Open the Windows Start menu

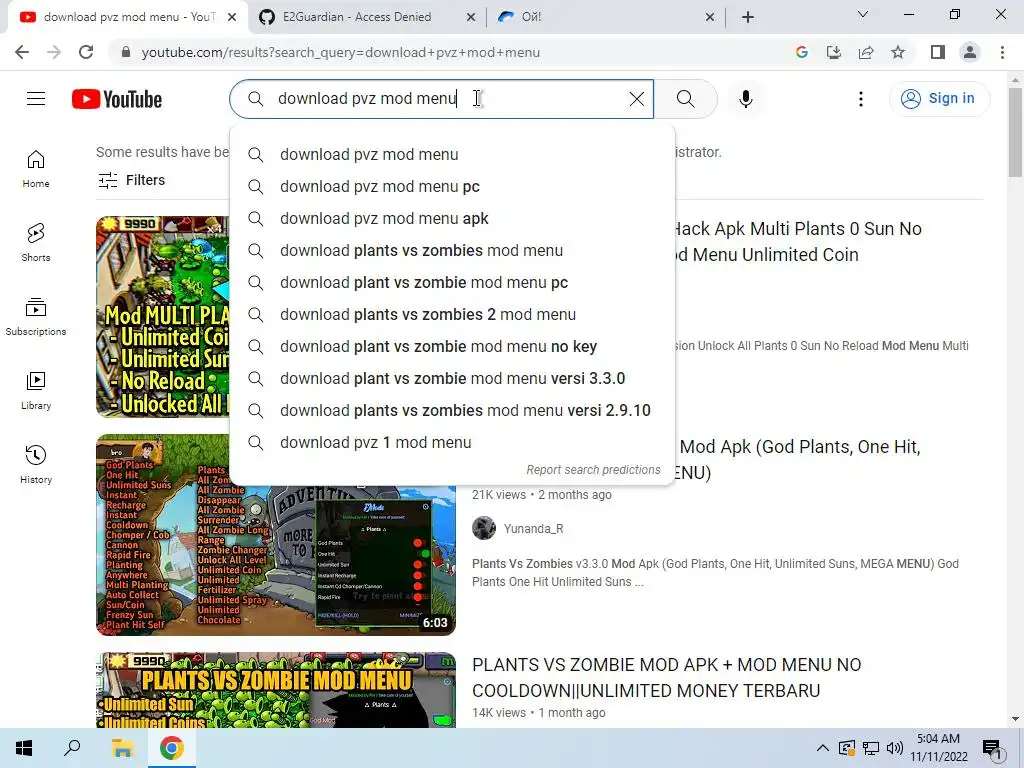pos(24,748)
